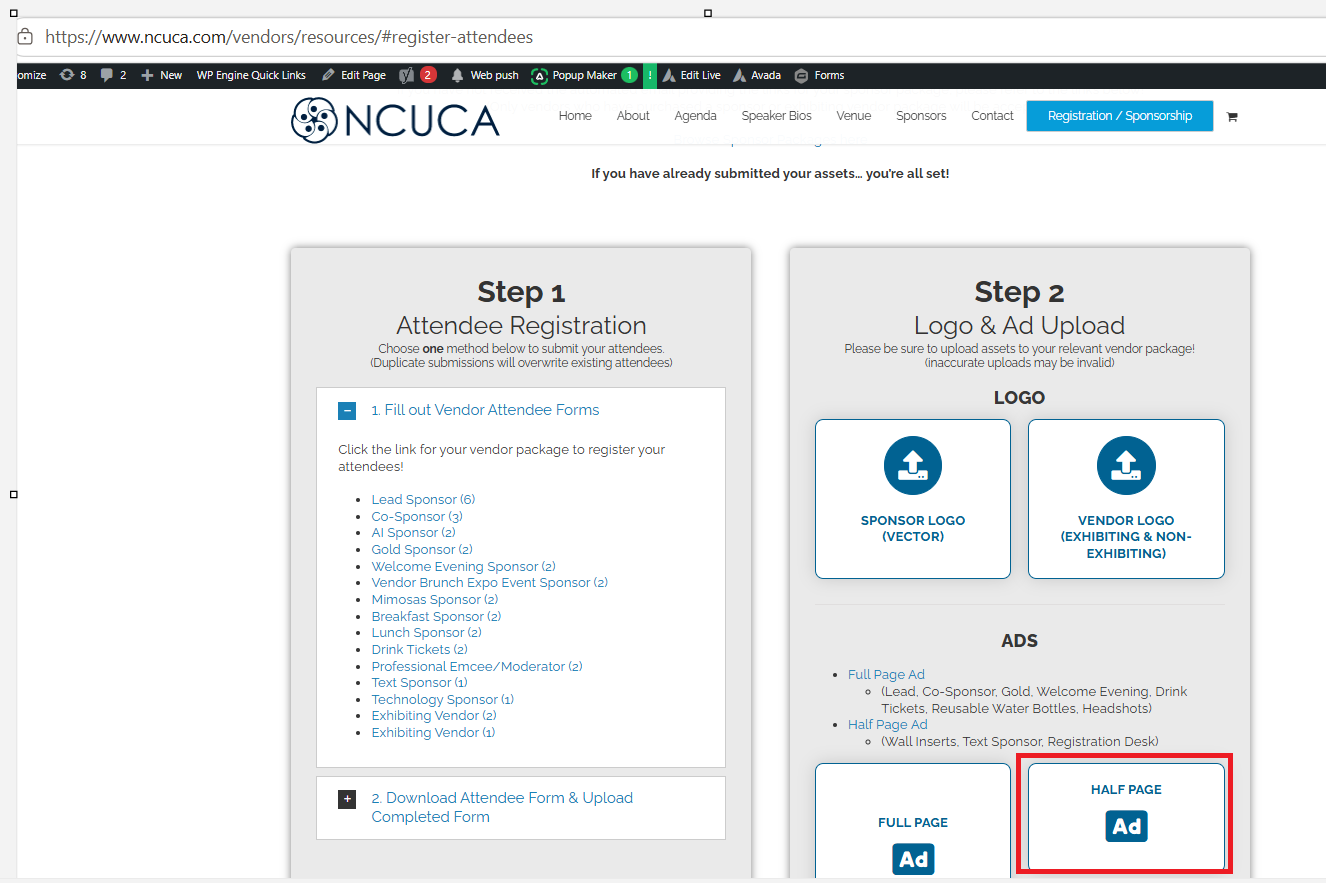Image resolution: width=1326 pixels, height=883 pixels.
Task: Open the Gold Sponsor (2) link
Action: (x=422, y=550)
